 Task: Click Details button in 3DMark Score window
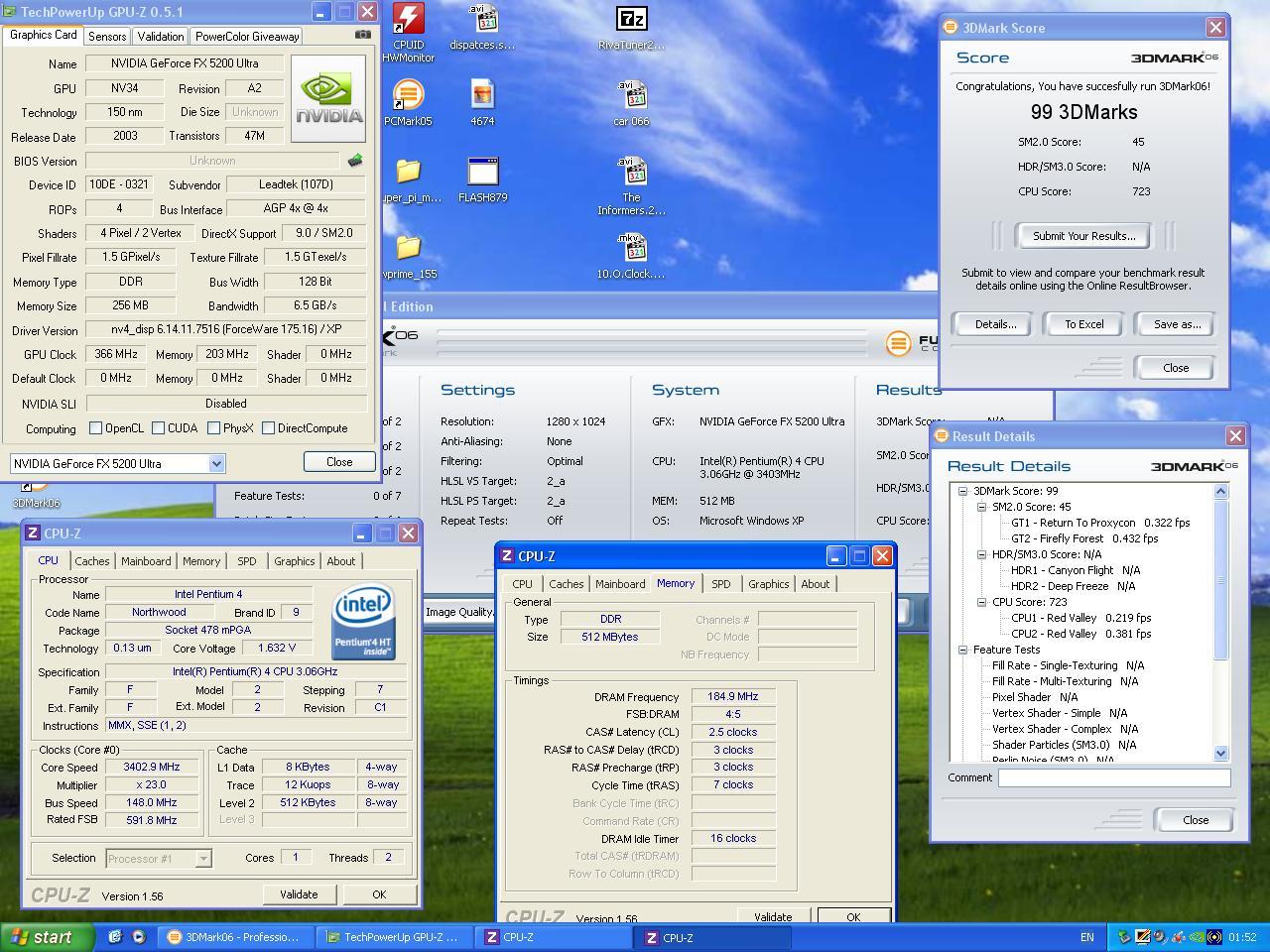(x=995, y=324)
